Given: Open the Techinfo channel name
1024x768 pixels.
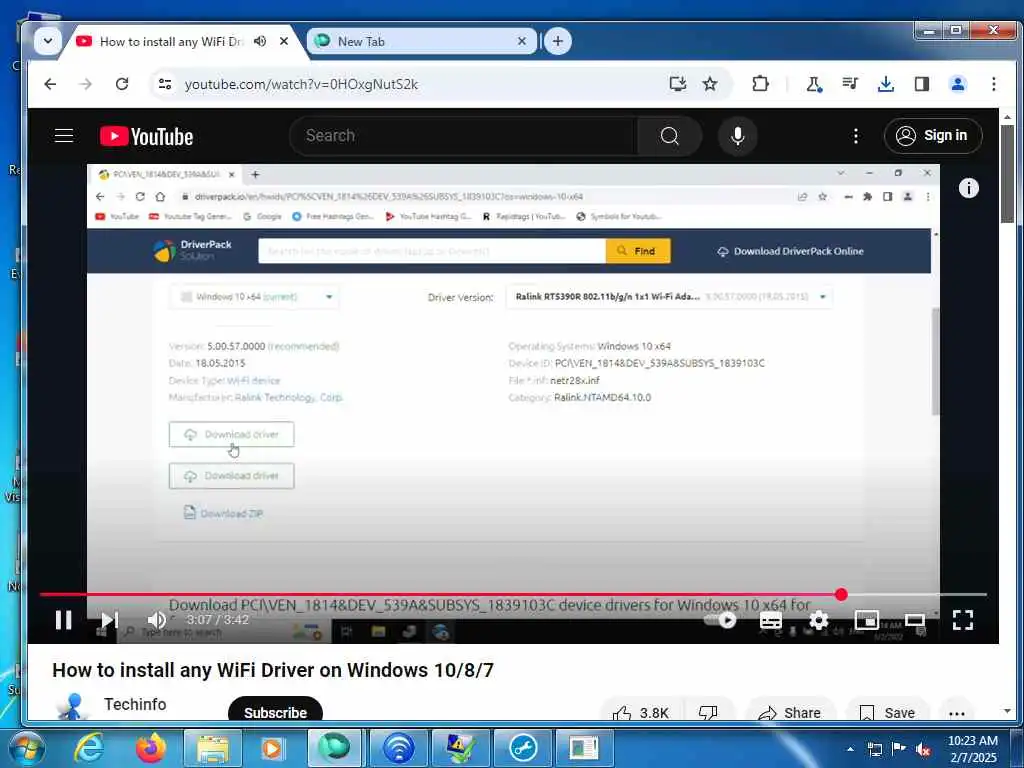Looking at the screenshot, I should 135,704.
